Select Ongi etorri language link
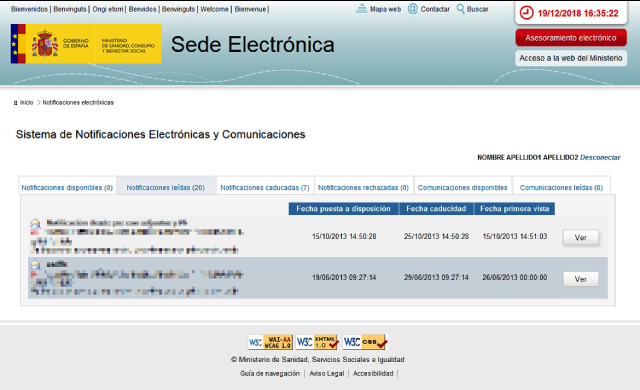 click(108, 9)
